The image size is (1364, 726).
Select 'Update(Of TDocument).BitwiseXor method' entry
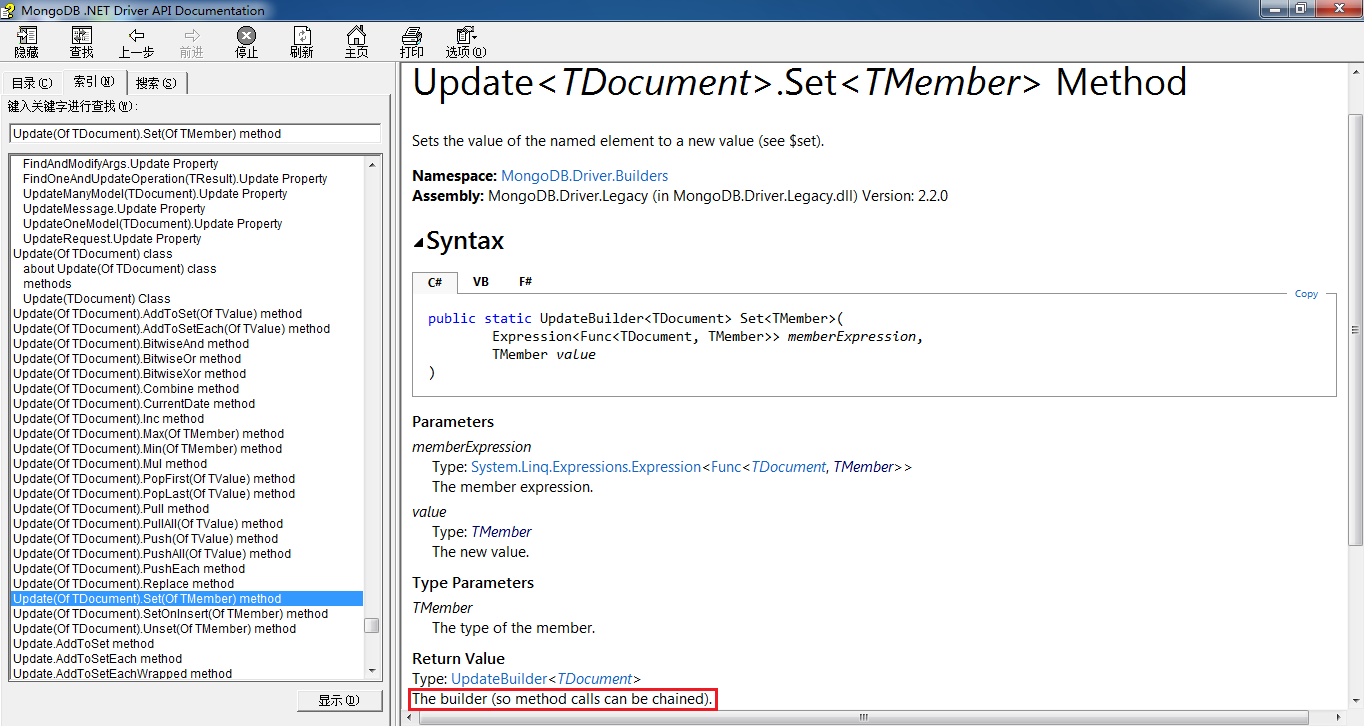[x=129, y=374]
